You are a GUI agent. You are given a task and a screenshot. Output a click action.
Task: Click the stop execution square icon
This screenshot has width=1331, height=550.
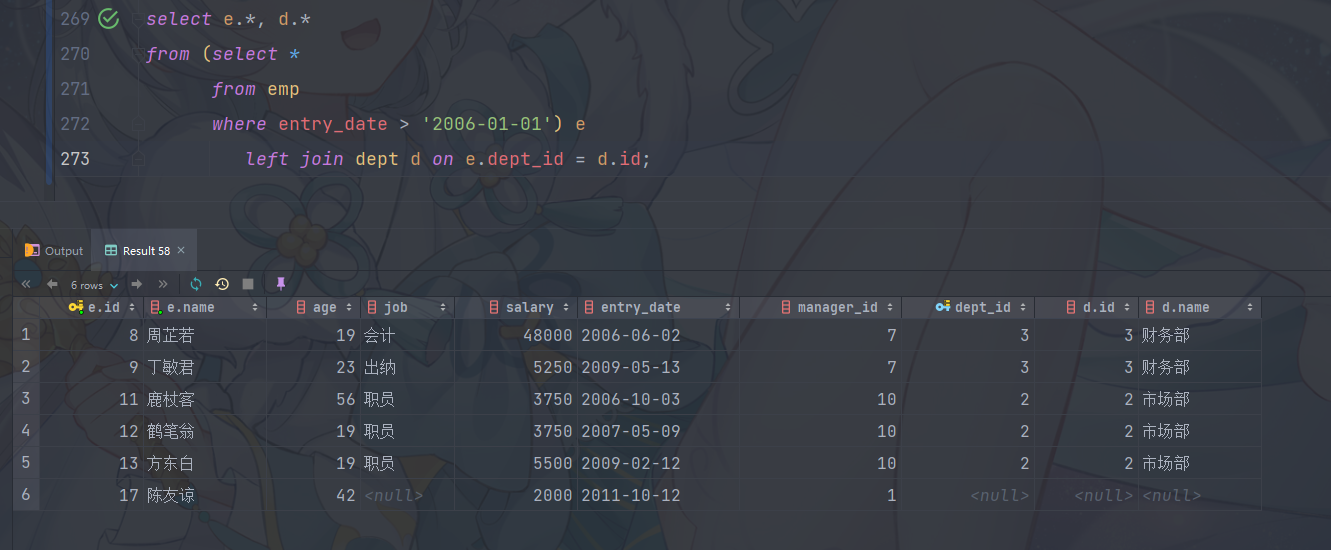coord(248,284)
